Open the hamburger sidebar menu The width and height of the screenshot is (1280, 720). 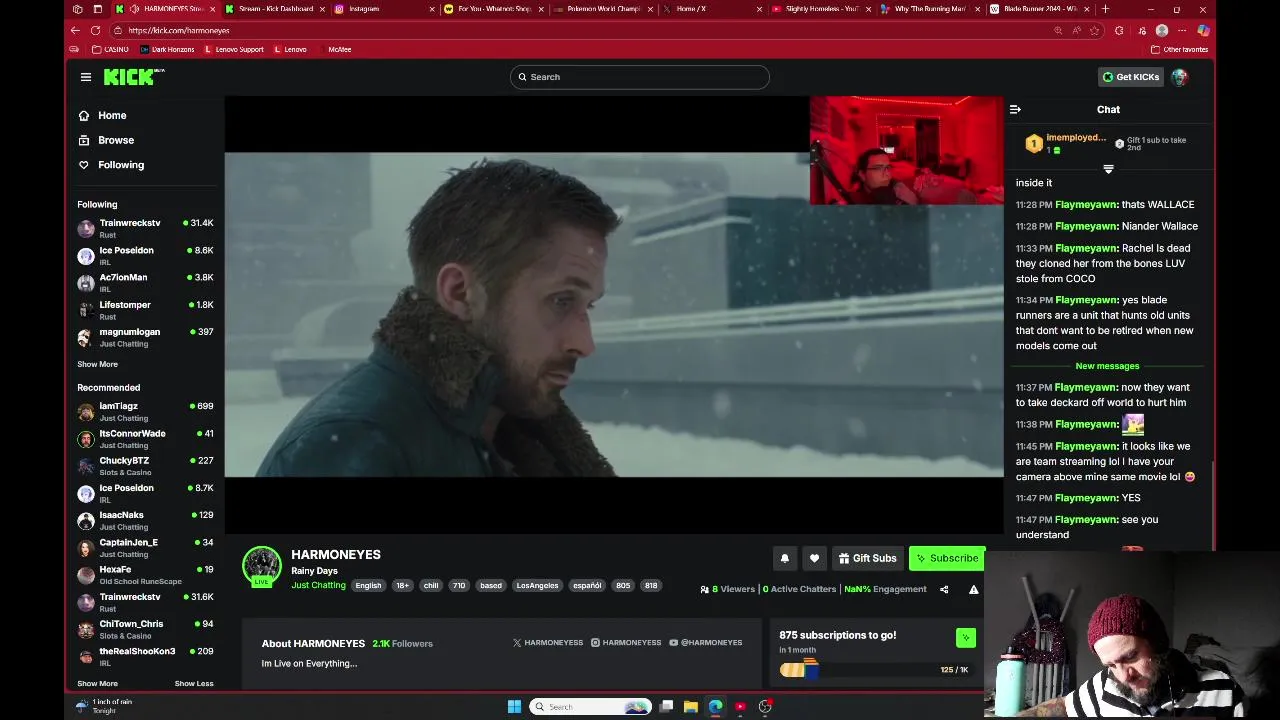(x=86, y=77)
